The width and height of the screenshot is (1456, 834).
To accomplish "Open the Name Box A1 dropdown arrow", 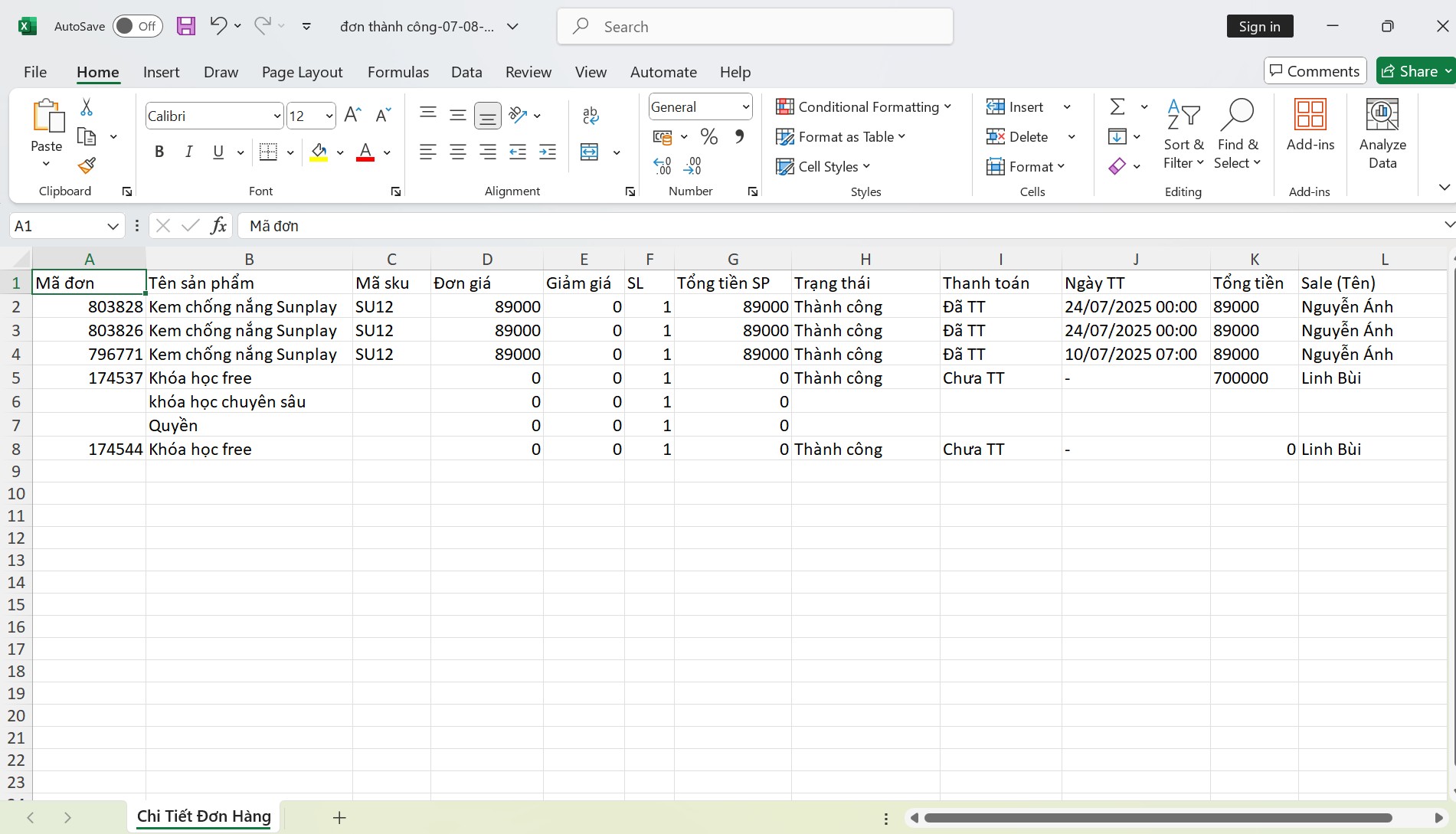I will pos(113,226).
